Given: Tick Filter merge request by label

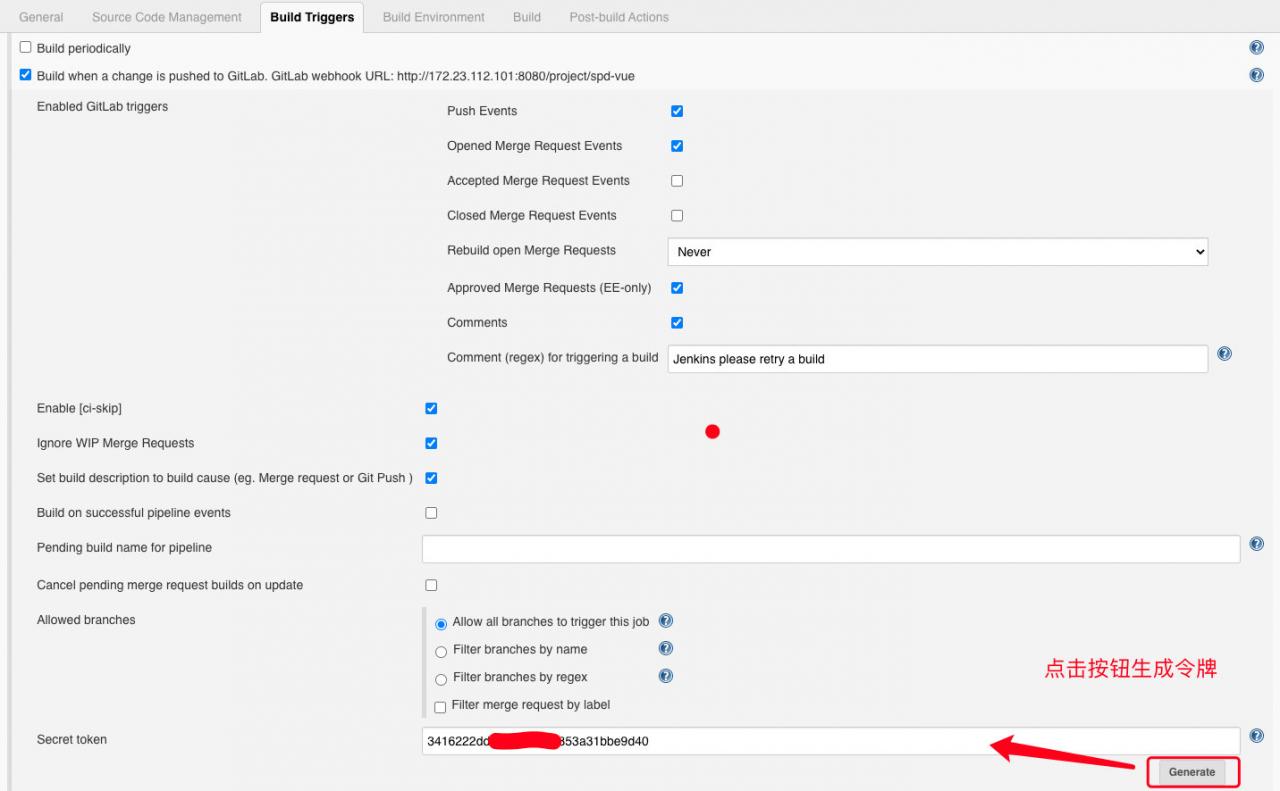Looking at the screenshot, I should pyautogui.click(x=440, y=708).
